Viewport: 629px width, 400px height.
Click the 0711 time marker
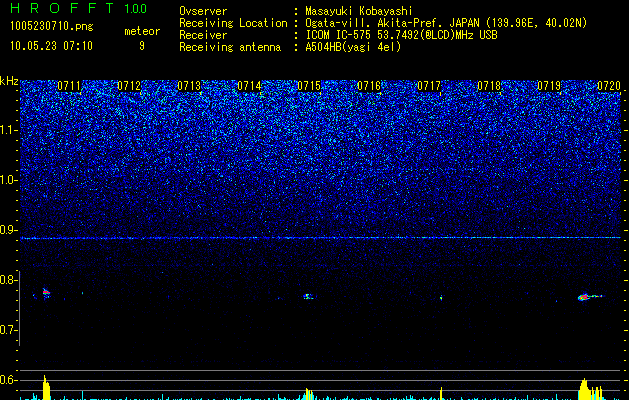(69, 86)
